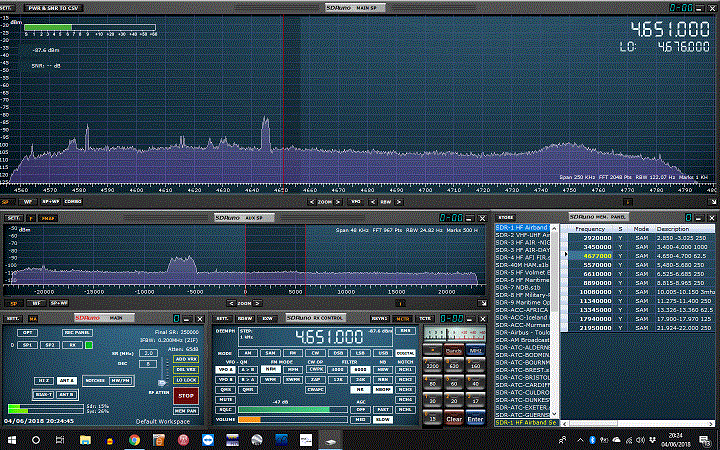
Task: Switch Aux SP to SP+WF view
Action: [x=58, y=303]
